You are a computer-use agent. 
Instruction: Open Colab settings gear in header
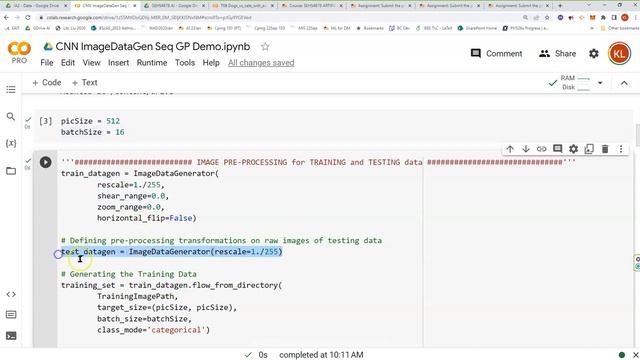click(594, 53)
